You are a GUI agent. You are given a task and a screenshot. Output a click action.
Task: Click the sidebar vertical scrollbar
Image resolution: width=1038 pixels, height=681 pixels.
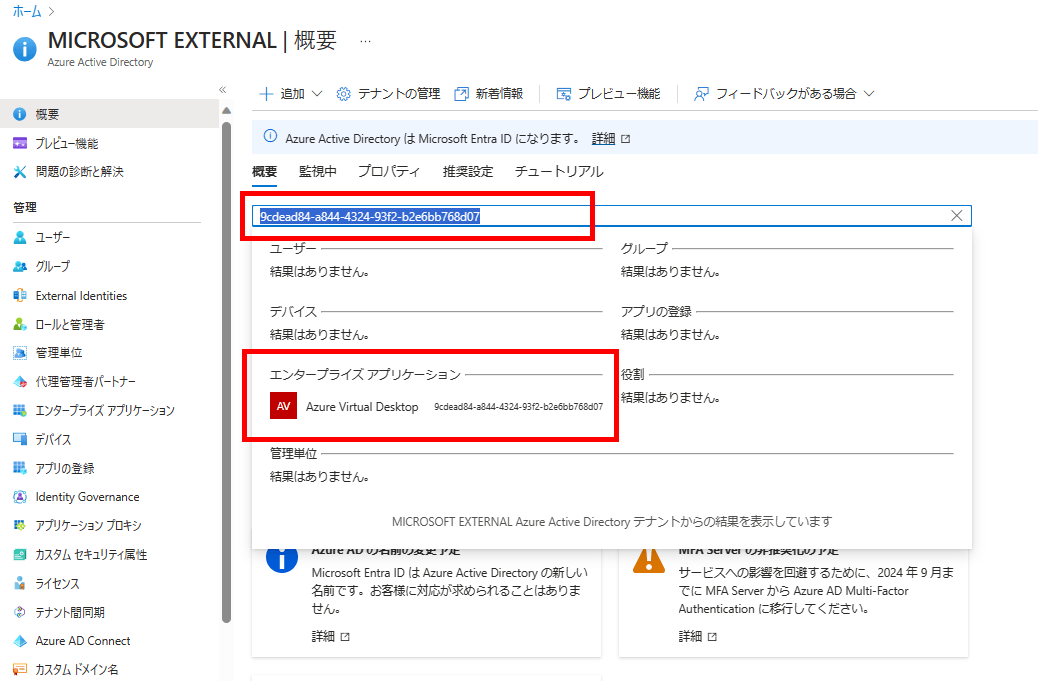226,371
